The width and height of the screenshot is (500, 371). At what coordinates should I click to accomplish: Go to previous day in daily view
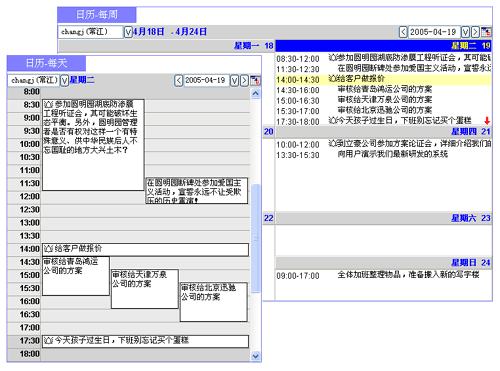(x=179, y=80)
